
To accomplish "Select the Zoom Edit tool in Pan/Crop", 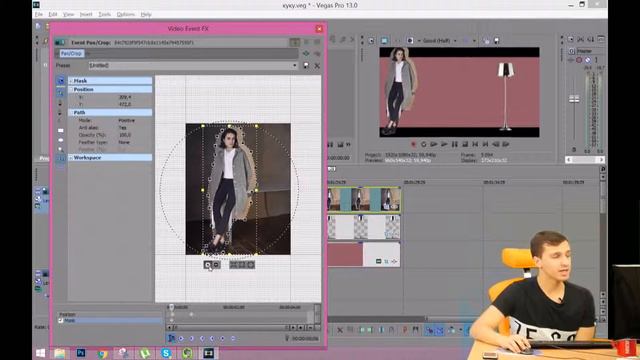I will pos(60,149).
